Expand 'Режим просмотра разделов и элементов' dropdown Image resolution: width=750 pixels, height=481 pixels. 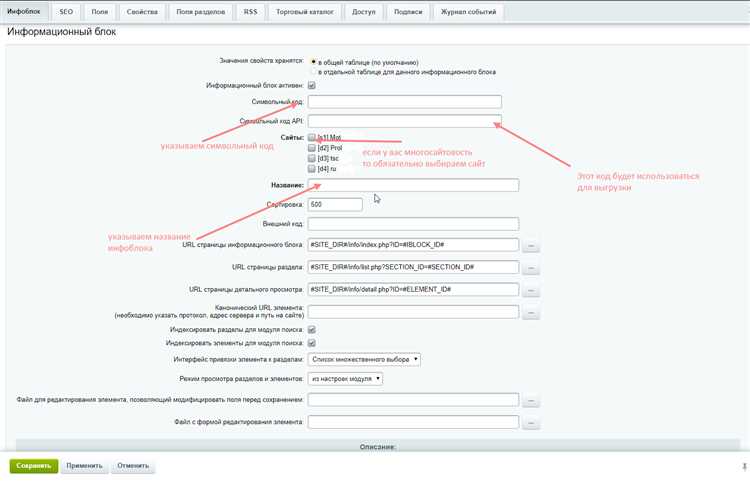coord(345,379)
